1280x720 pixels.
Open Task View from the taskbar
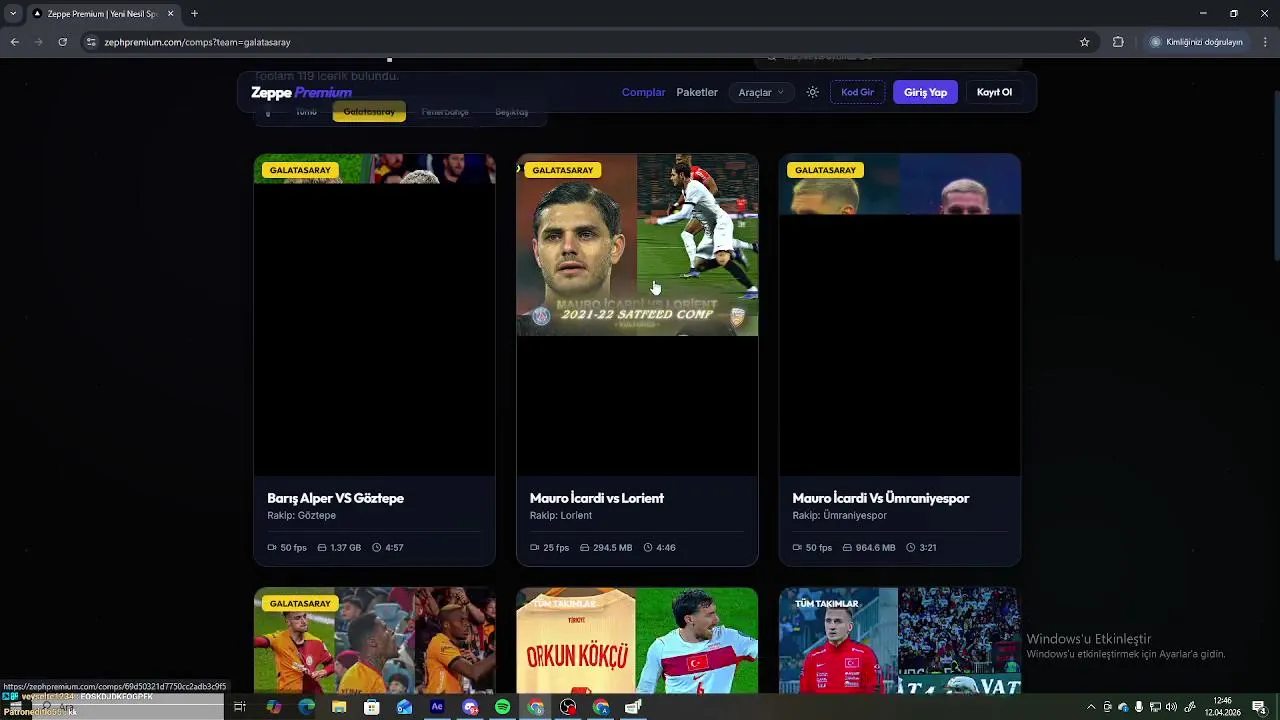coord(240,707)
